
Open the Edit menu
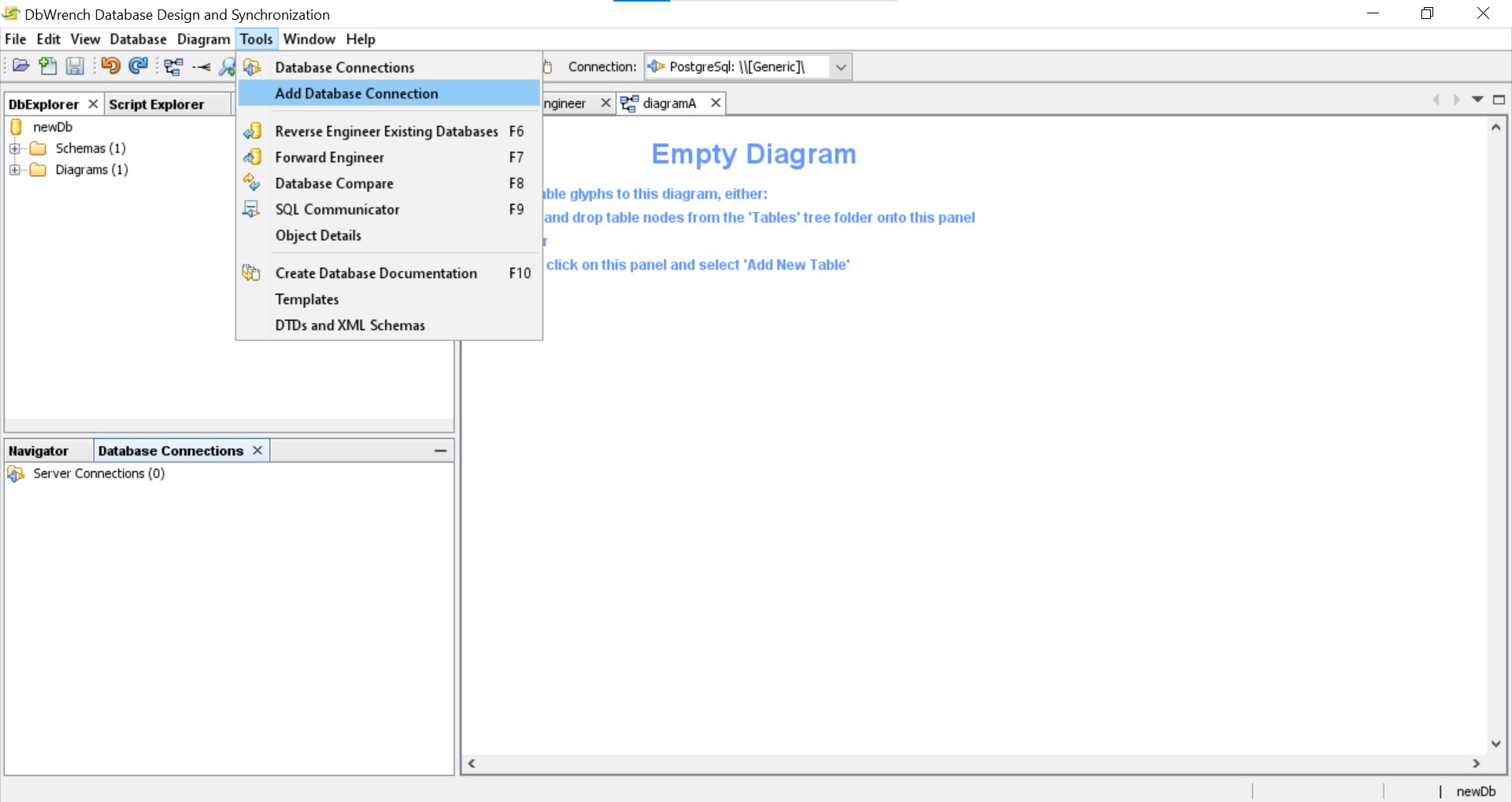pyautogui.click(x=49, y=39)
